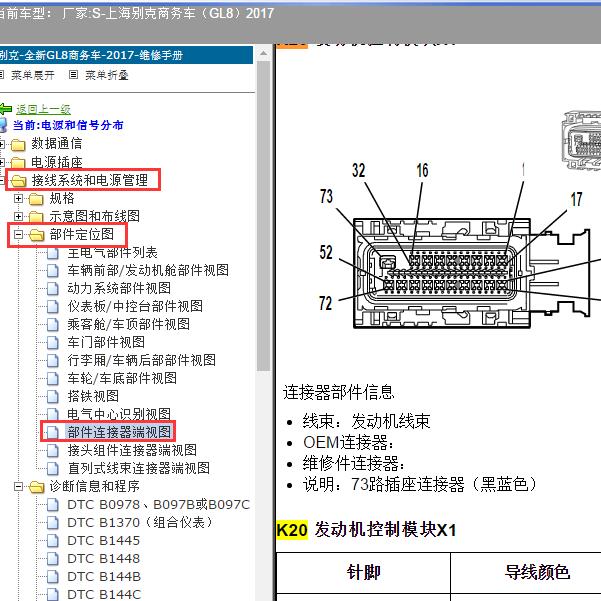Select the 诊断信息和程序 folder label

point(94,486)
